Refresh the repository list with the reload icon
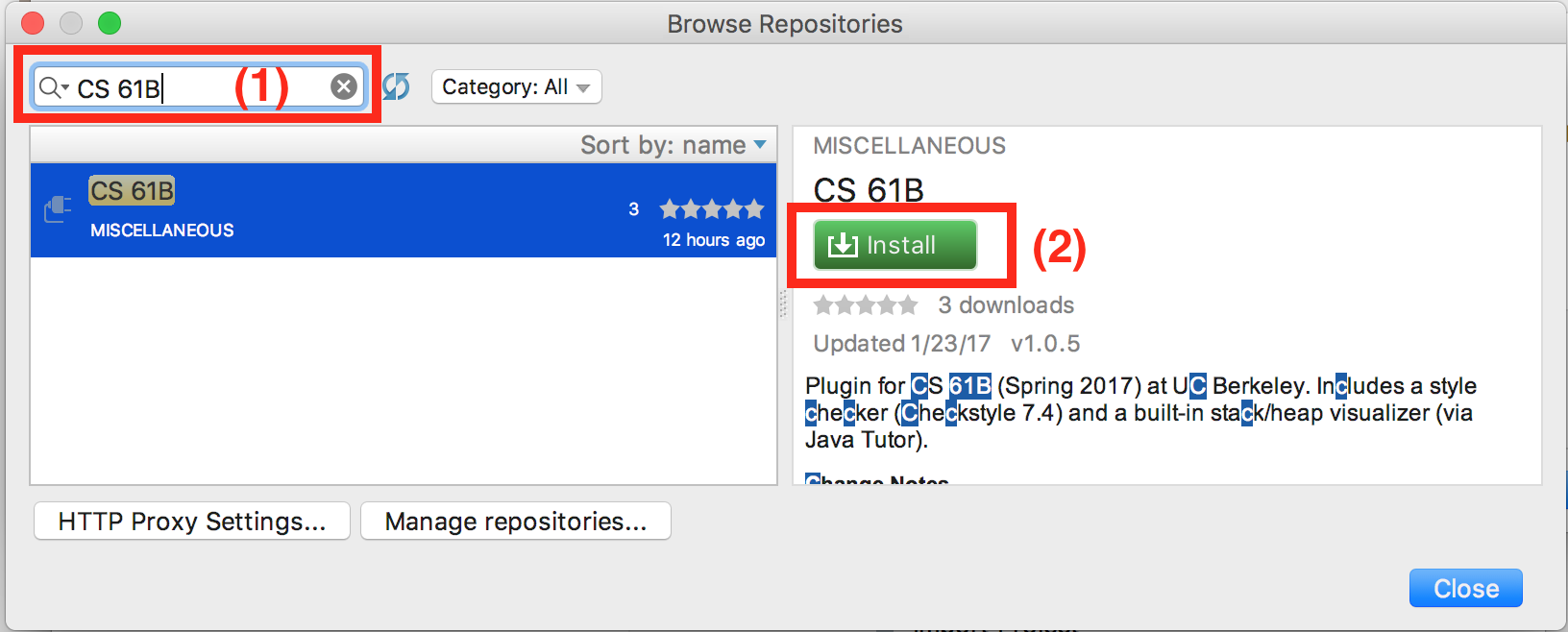Image resolution: width=1568 pixels, height=632 pixels. click(x=396, y=86)
